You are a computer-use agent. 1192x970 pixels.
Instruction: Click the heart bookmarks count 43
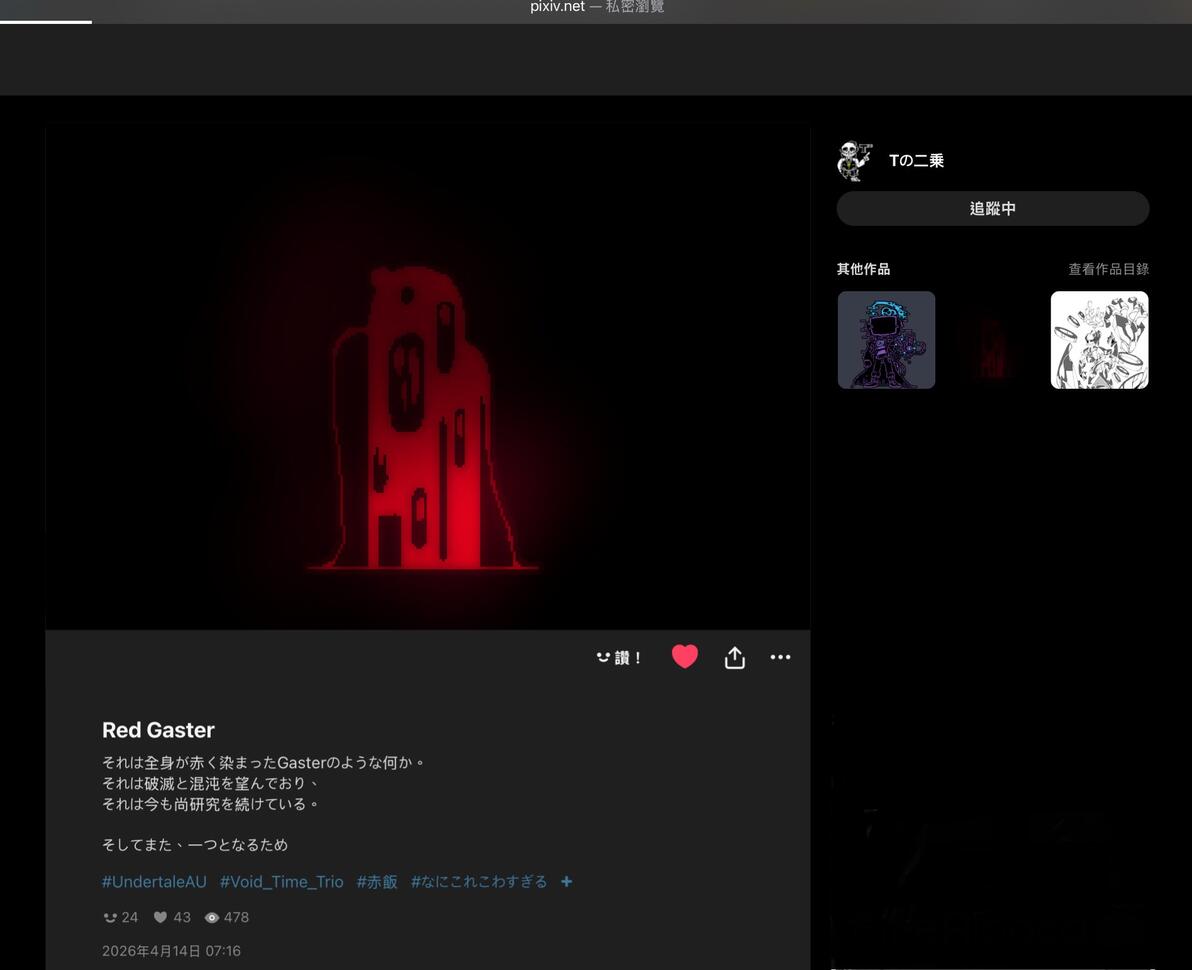point(173,918)
